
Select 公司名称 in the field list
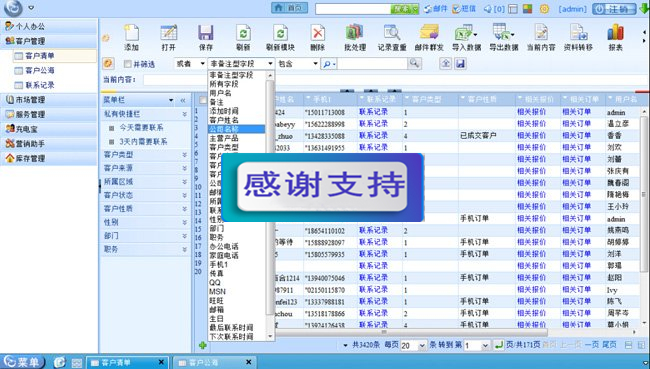[x=236, y=129]
